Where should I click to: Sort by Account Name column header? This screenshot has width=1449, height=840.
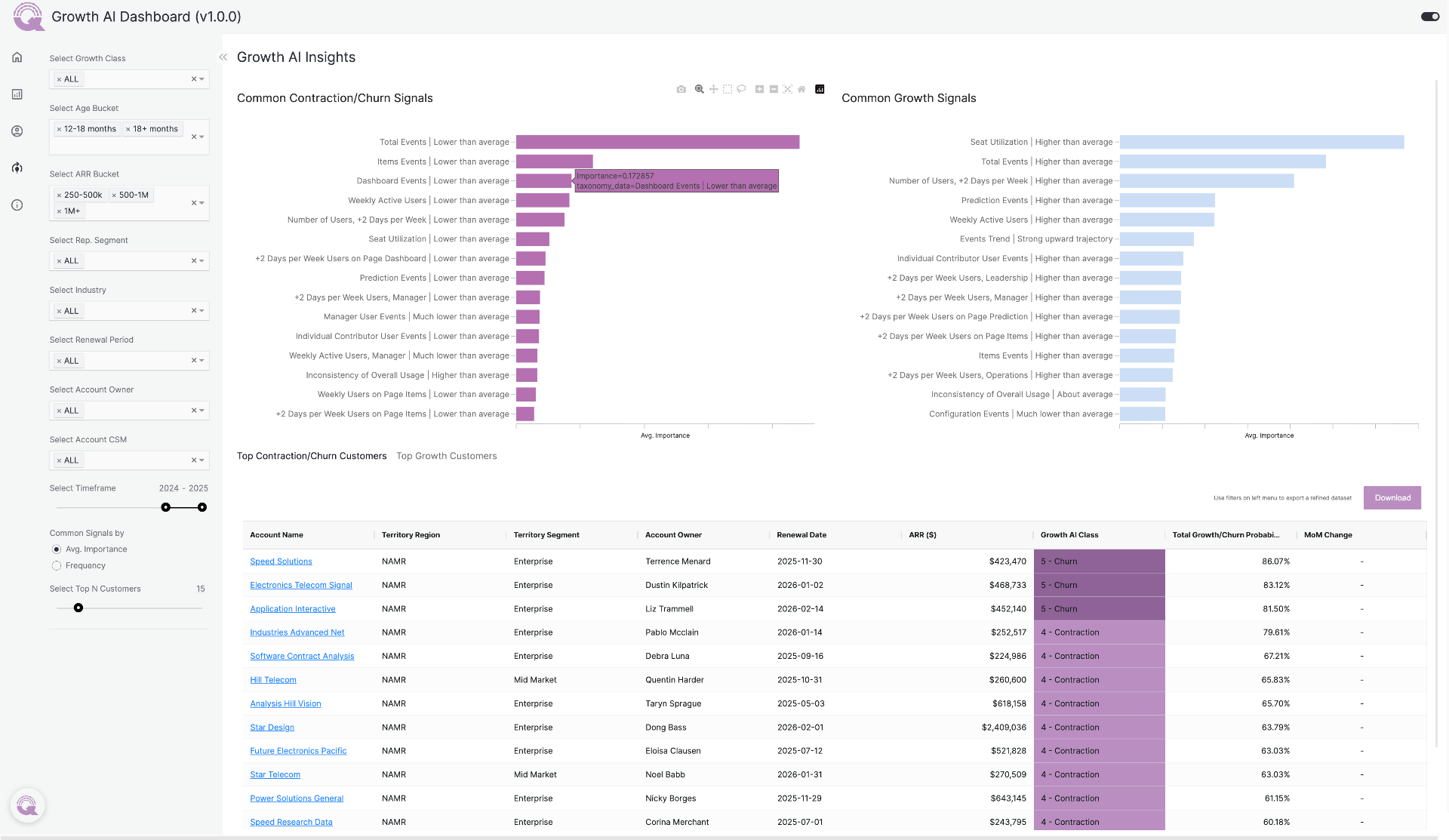(x=276, y=535)
